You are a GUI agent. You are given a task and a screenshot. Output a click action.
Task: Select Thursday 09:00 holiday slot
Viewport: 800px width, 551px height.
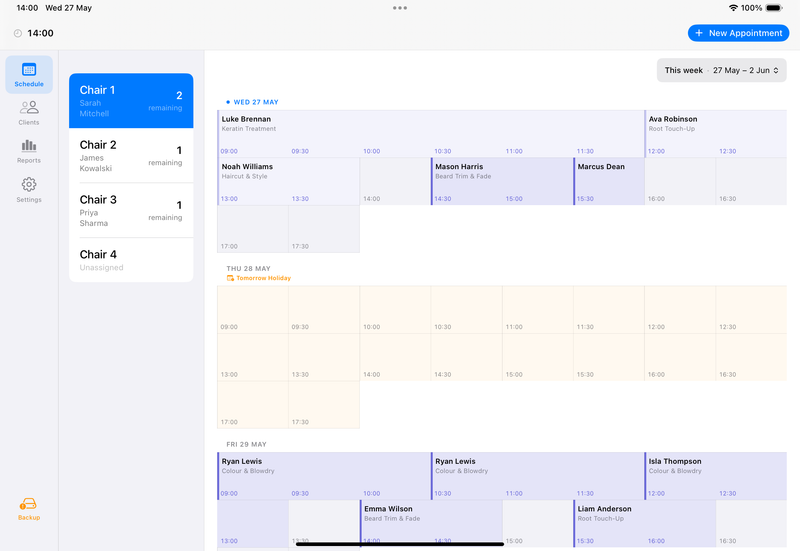point(253,309)
